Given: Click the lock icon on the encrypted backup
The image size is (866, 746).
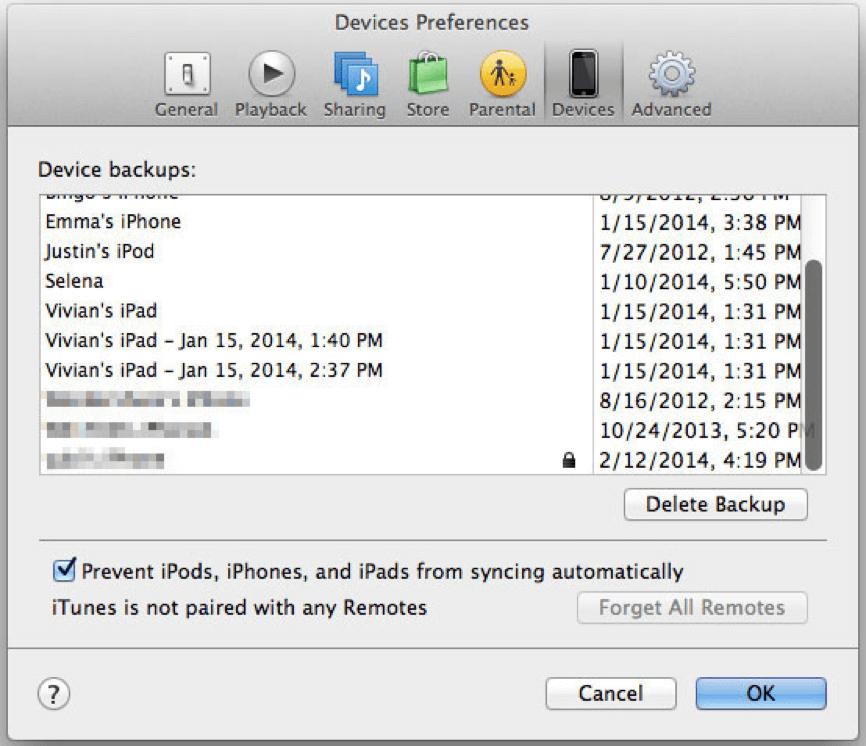Looking at the screenshot, I should tap(567, 459).
